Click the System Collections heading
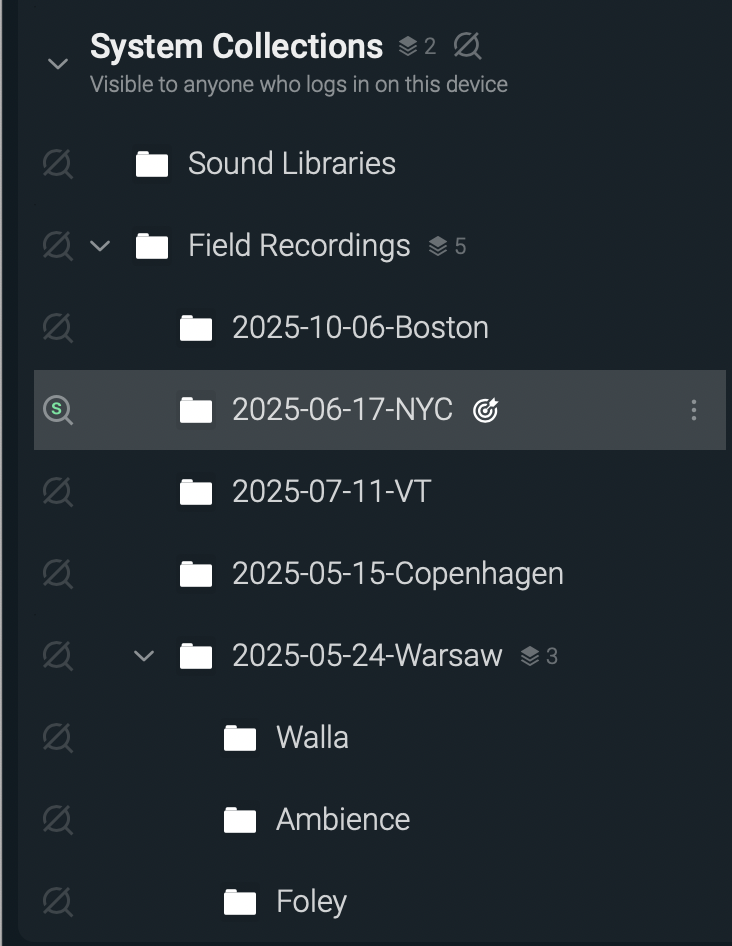Image resolution: width=732 pixels, height=946 pixels. click(236, 46)
